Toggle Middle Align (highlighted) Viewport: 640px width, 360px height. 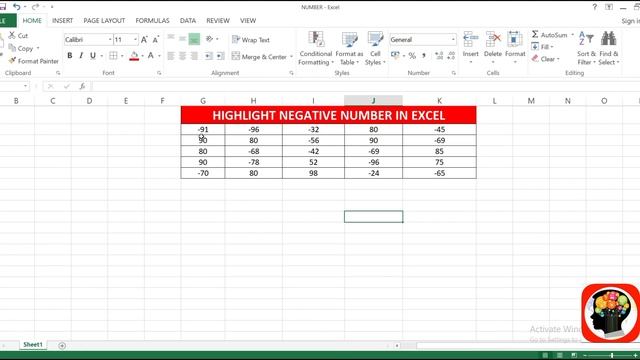pos(194,39)
